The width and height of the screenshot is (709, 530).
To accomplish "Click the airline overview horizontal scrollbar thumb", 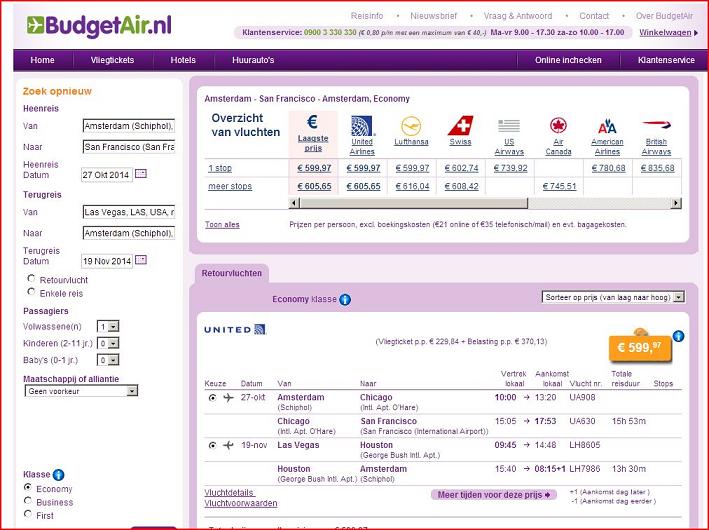I will [x=414, y=203].
